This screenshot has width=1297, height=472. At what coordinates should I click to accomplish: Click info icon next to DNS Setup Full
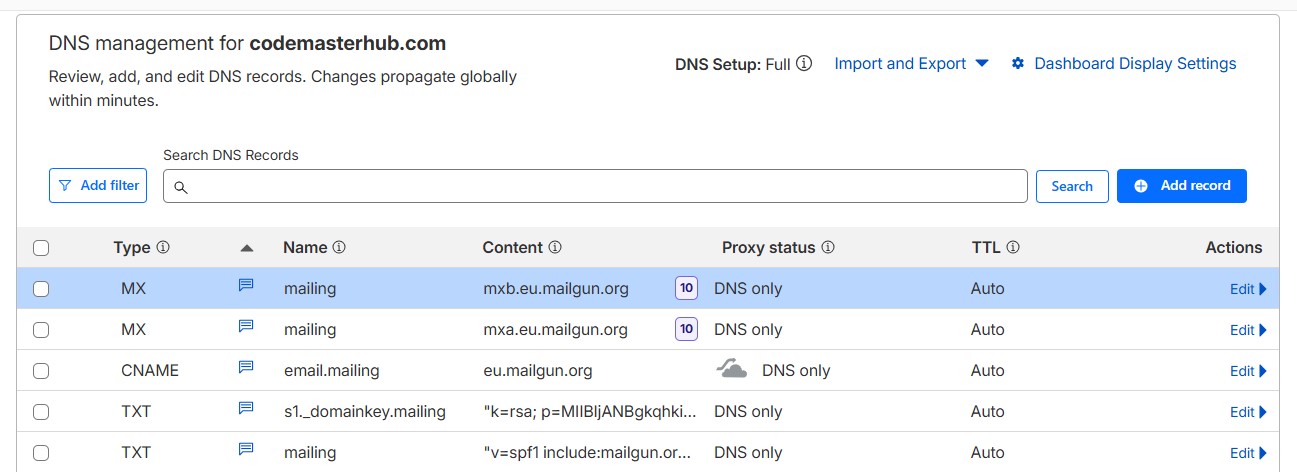point(804,64)
